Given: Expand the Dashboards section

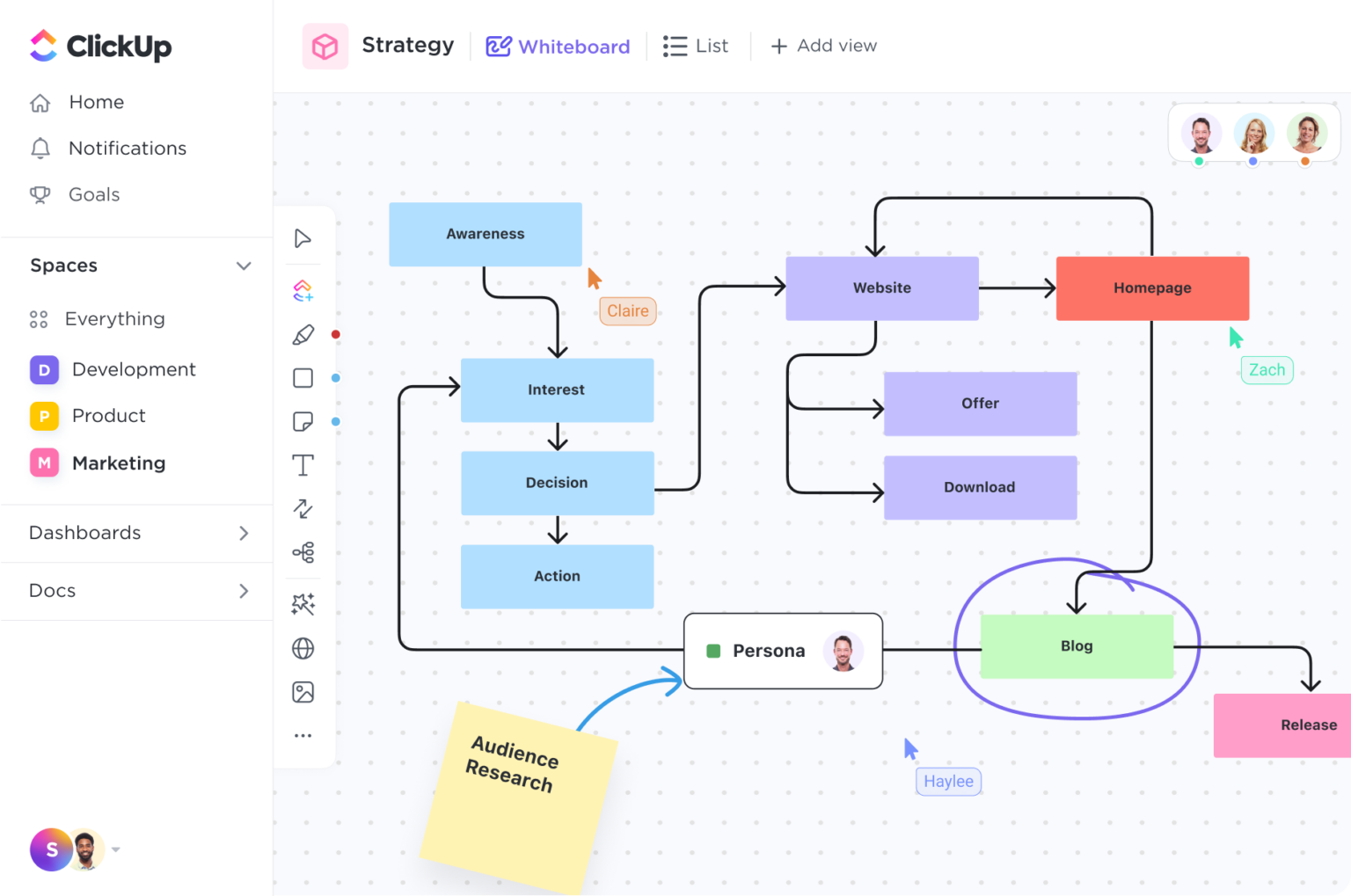Looking at the screenshot, I should click(244, 533).
